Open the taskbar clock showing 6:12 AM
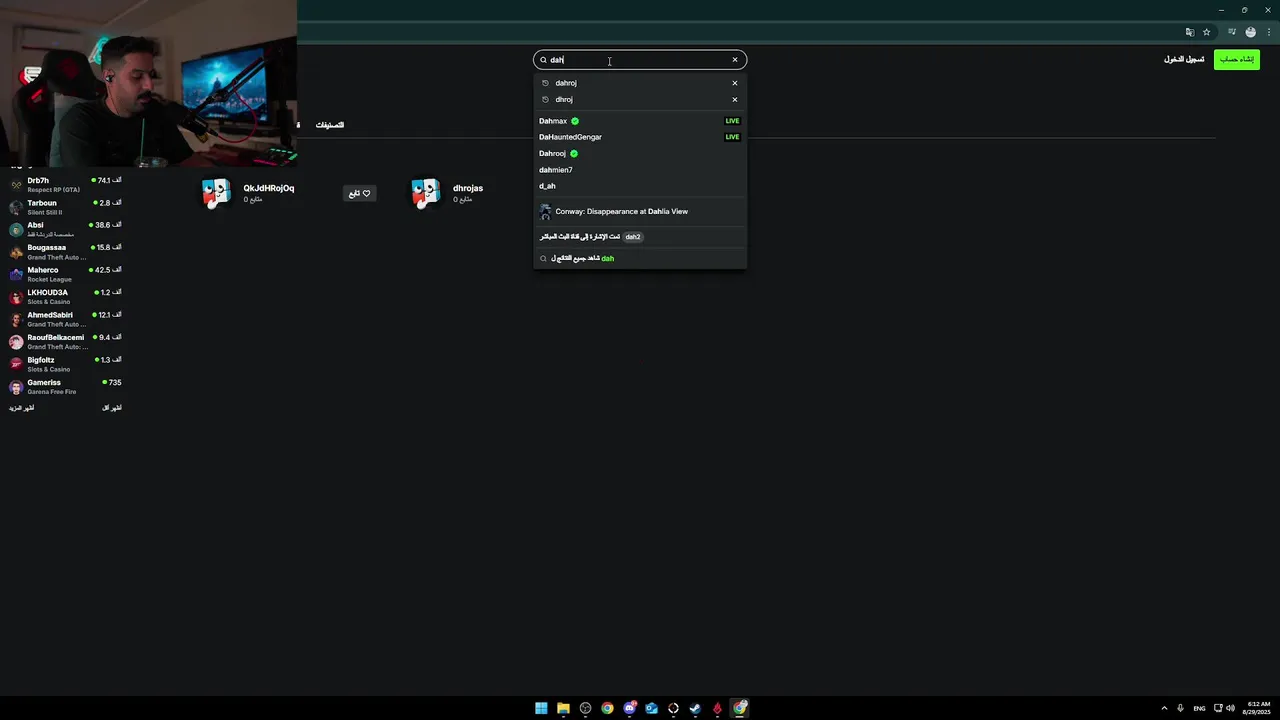The image size is (1280, 720). tap(1258, 708)
